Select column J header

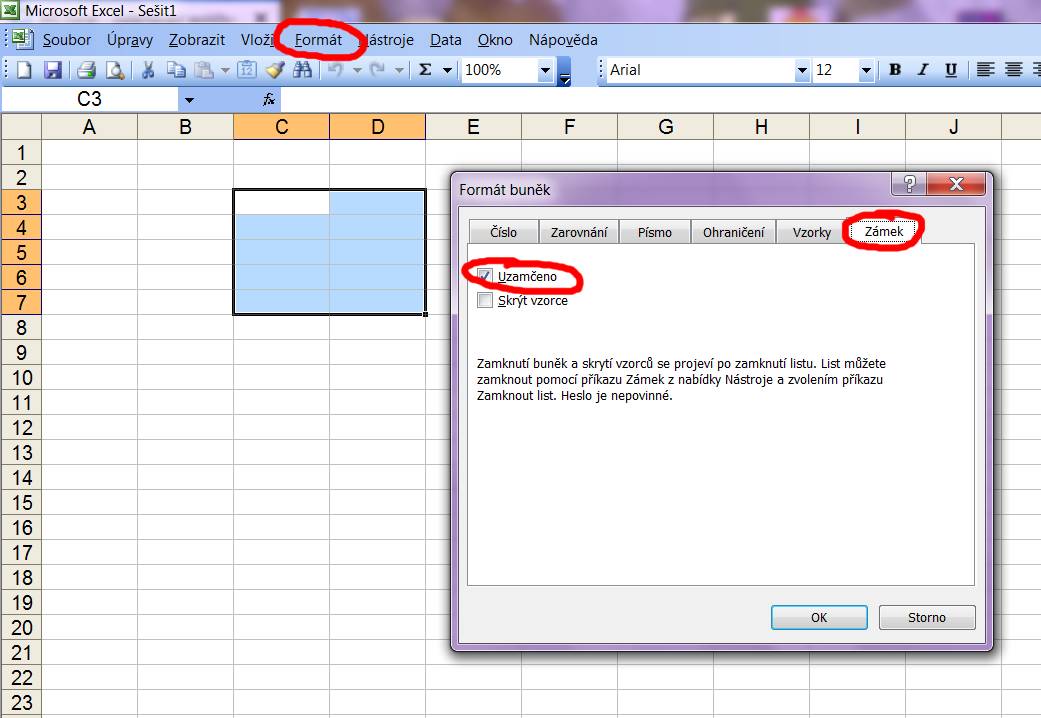coord(953,127)
